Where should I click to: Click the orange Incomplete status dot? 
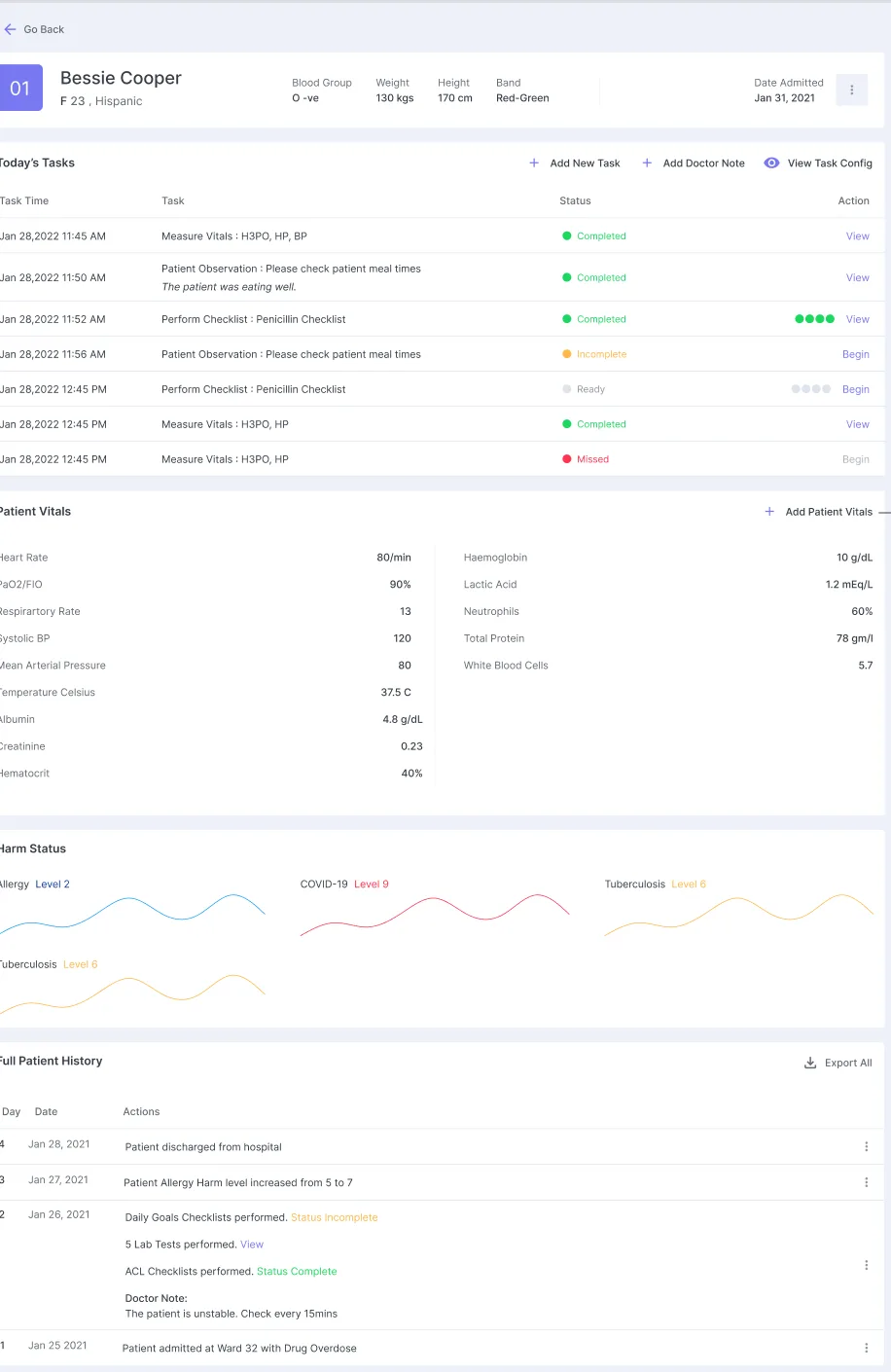coord(567,354)
